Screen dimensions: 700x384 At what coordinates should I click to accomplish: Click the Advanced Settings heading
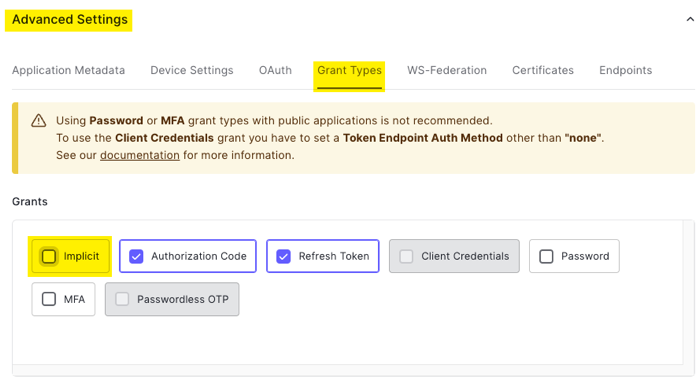click(70, 20)
